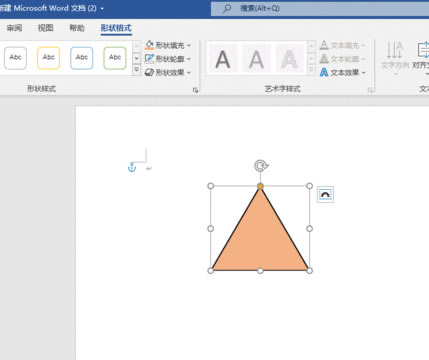
Task: Open the layout options icon beside triangle
Action: pos(325,194)
